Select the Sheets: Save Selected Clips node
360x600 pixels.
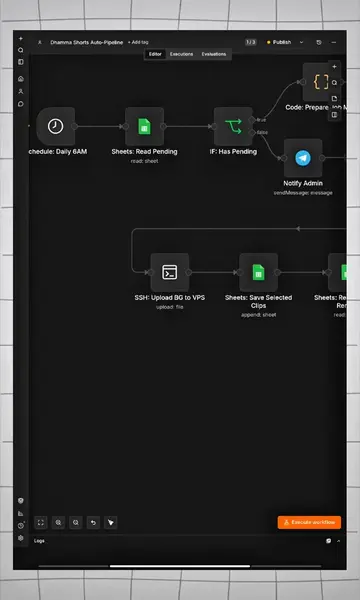(258, 272)
